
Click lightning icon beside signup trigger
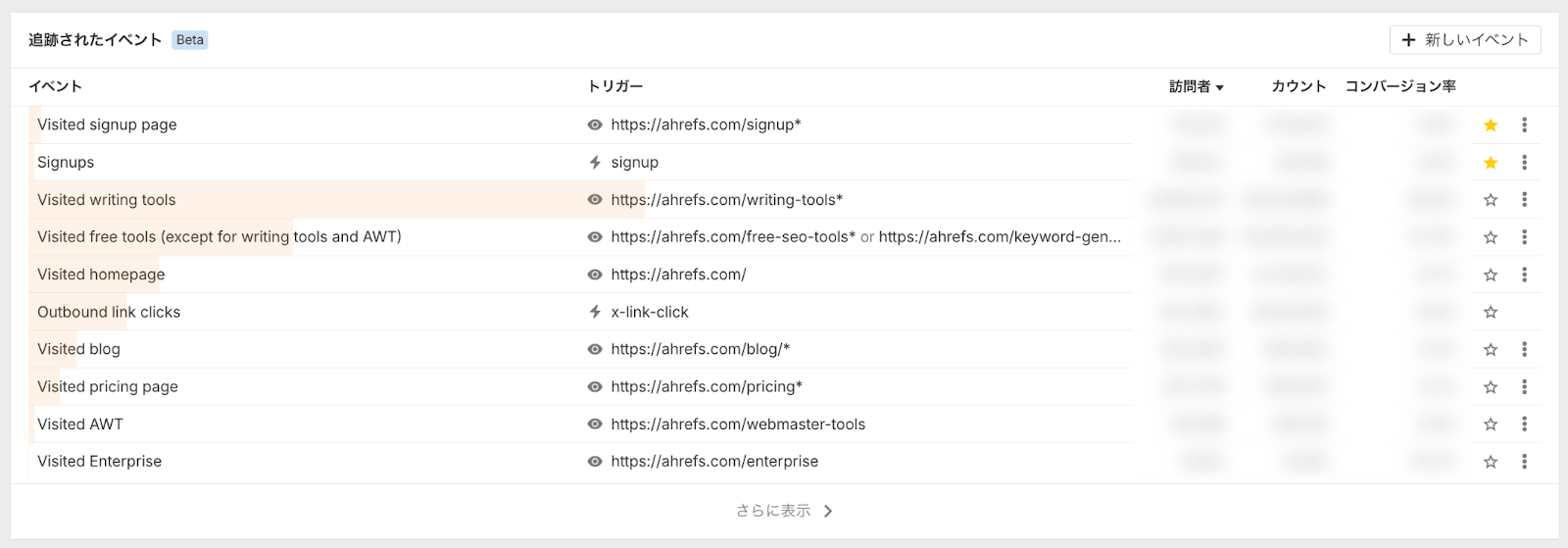[x=595, y=163]
